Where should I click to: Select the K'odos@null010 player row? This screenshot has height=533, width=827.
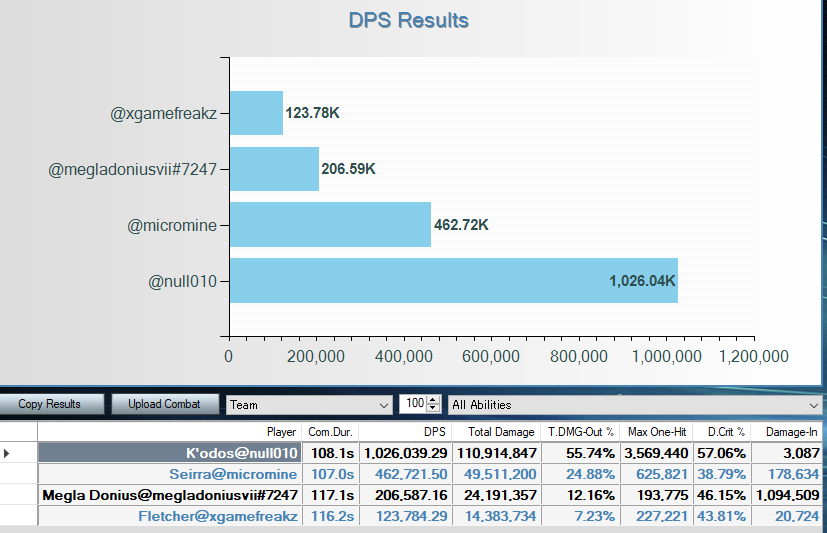point(168,453)
